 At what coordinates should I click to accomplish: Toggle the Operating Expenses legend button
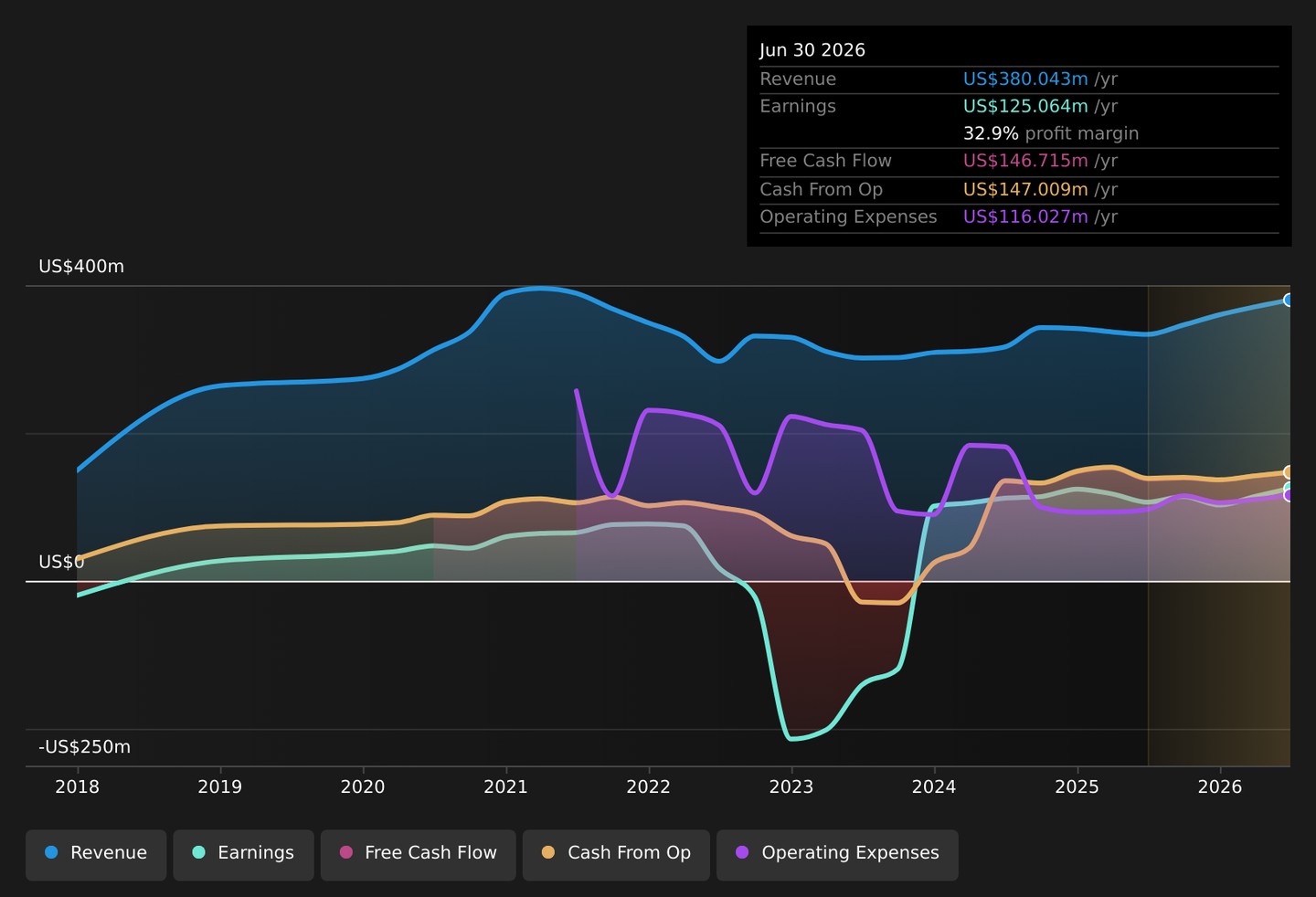837,855
